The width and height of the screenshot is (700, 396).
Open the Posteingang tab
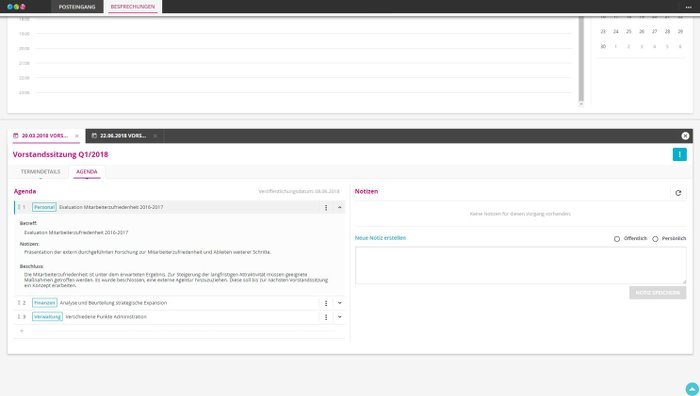click(77, 7)
